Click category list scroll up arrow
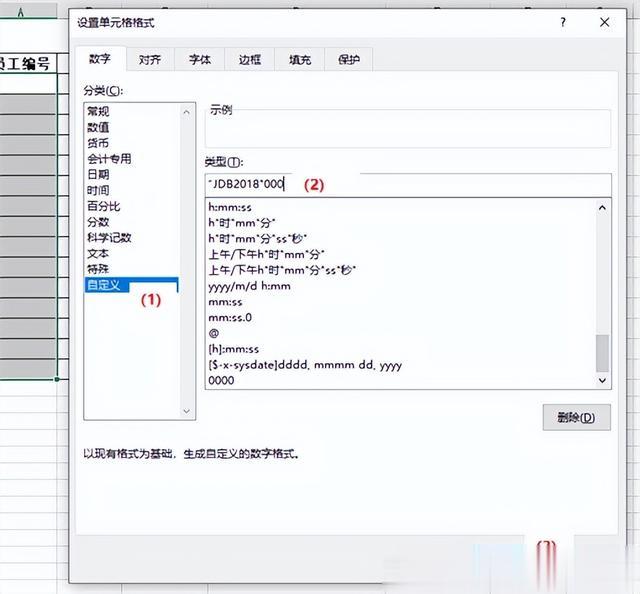Viewport: 640px width, 594px height. [187, 112]
